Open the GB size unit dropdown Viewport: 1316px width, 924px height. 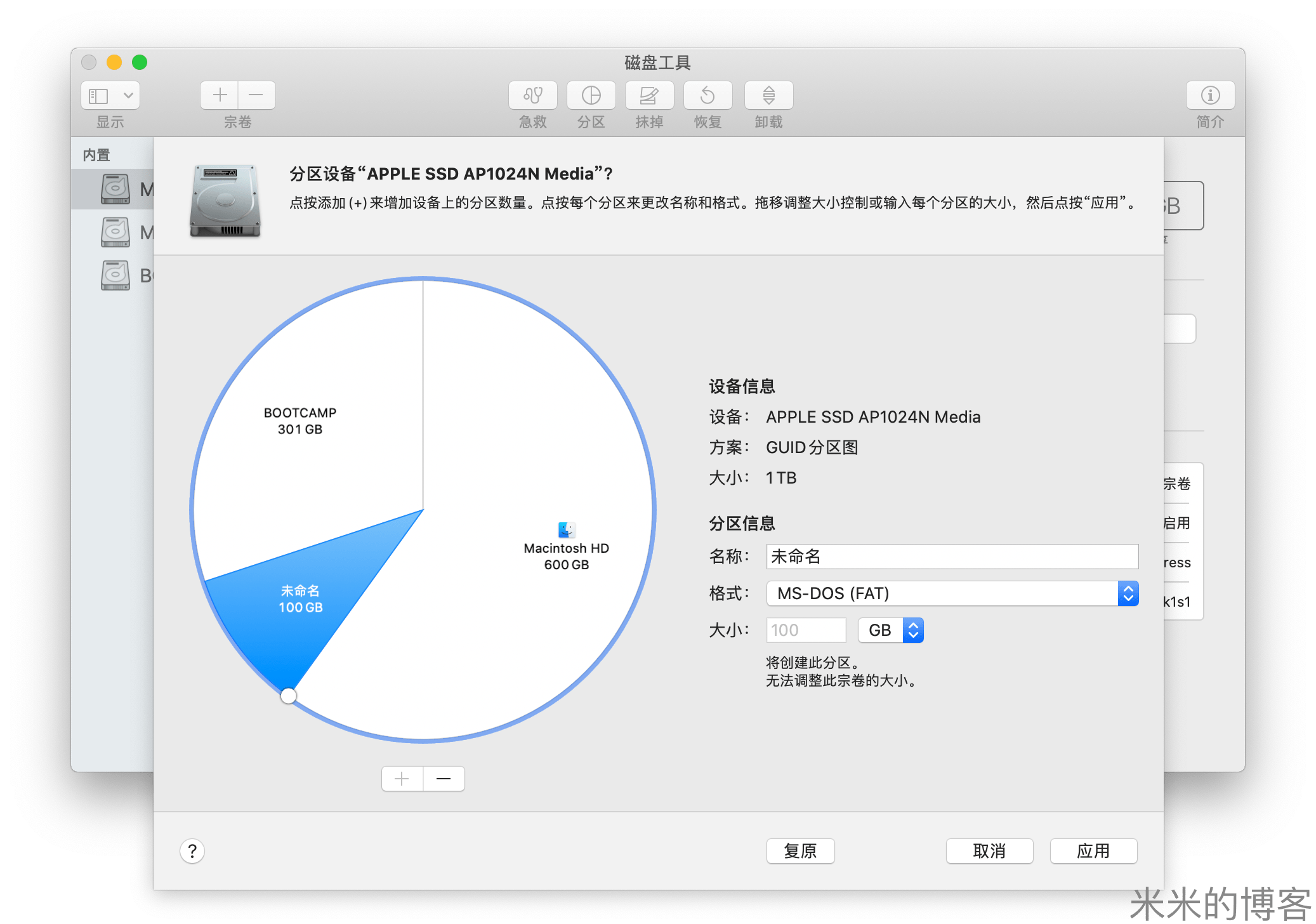click(890, 630)
